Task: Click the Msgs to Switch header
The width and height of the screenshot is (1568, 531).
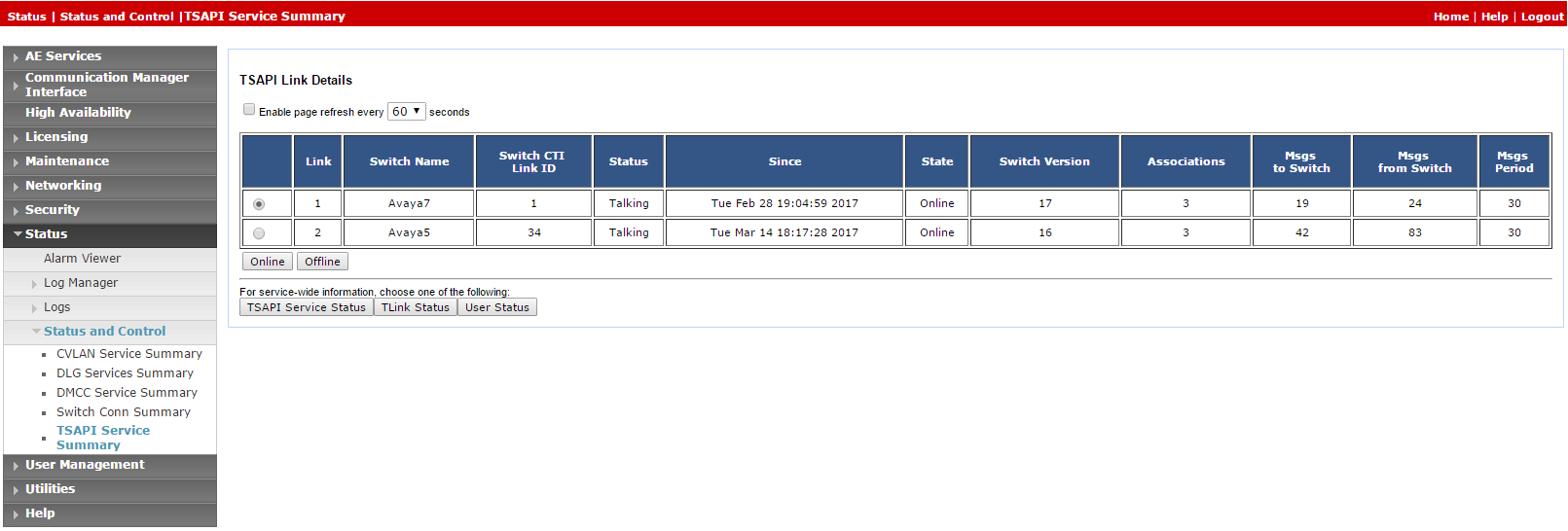Action: click(x=1301, y=161)
